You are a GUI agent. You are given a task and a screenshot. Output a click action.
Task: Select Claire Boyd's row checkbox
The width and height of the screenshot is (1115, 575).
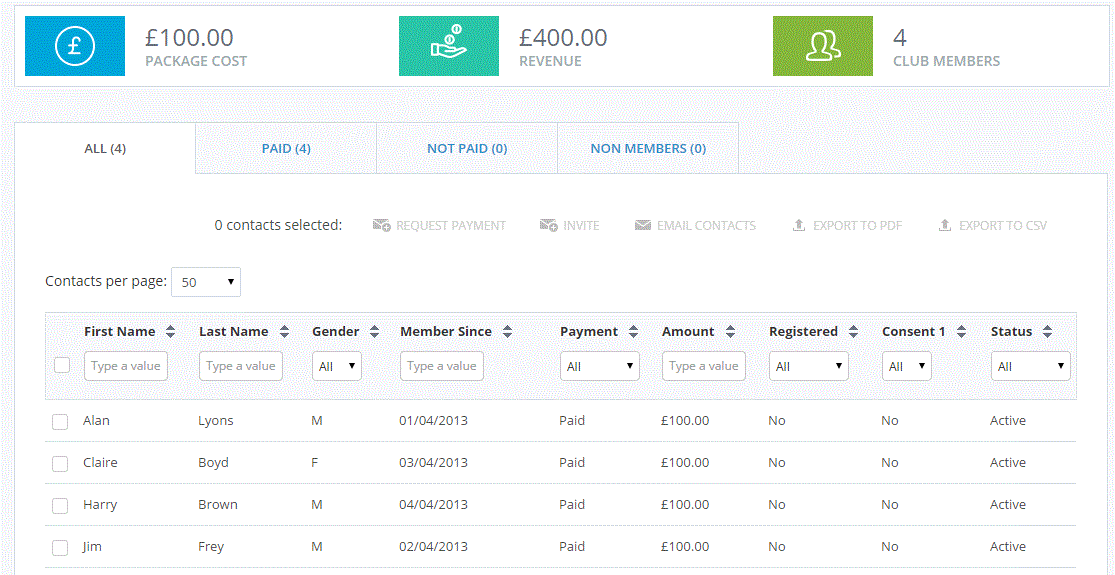tap(60, 464)
